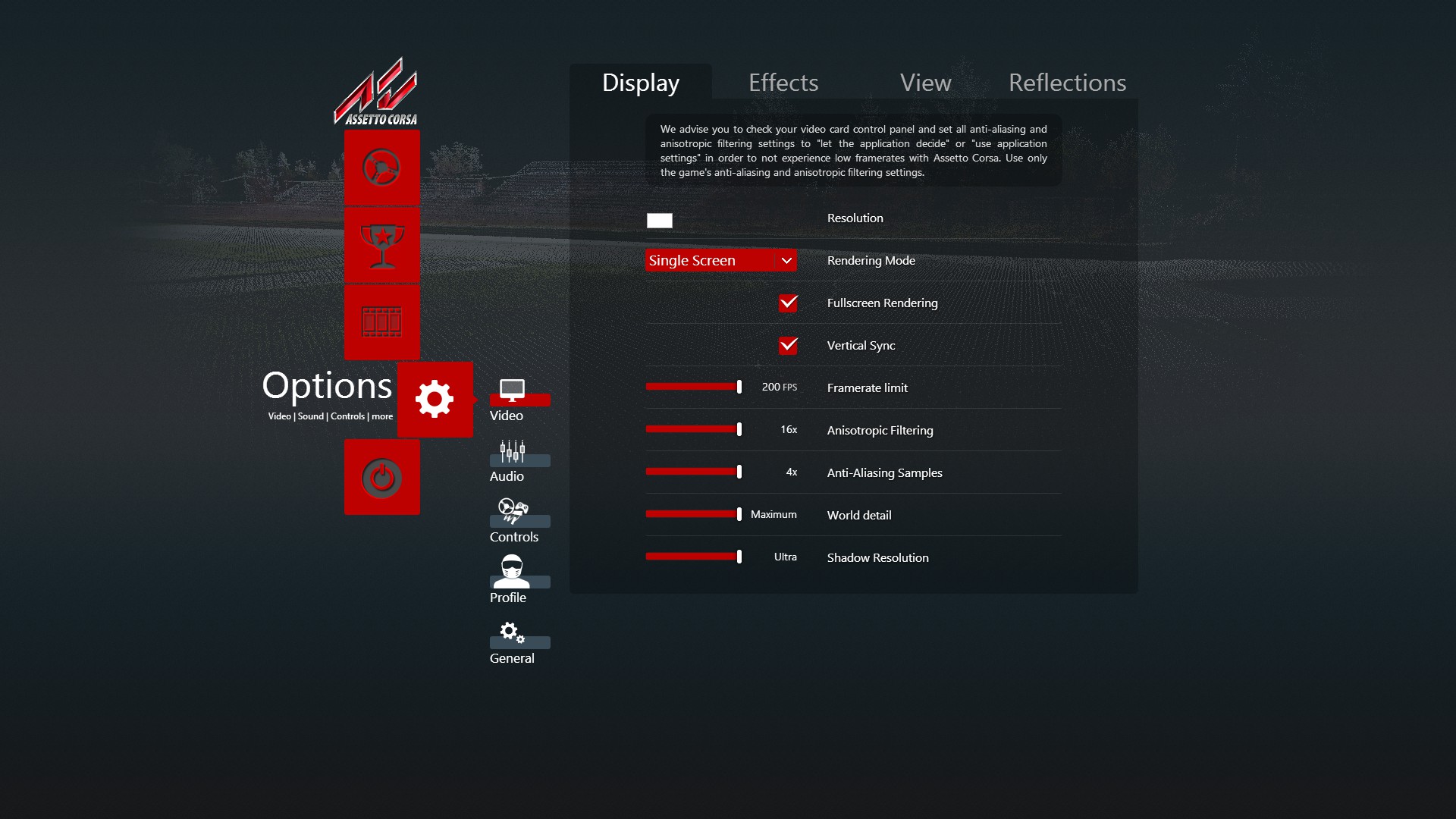Click the Shadow Resolution slider track
The image size is (1456, 819).
point(693,557)
